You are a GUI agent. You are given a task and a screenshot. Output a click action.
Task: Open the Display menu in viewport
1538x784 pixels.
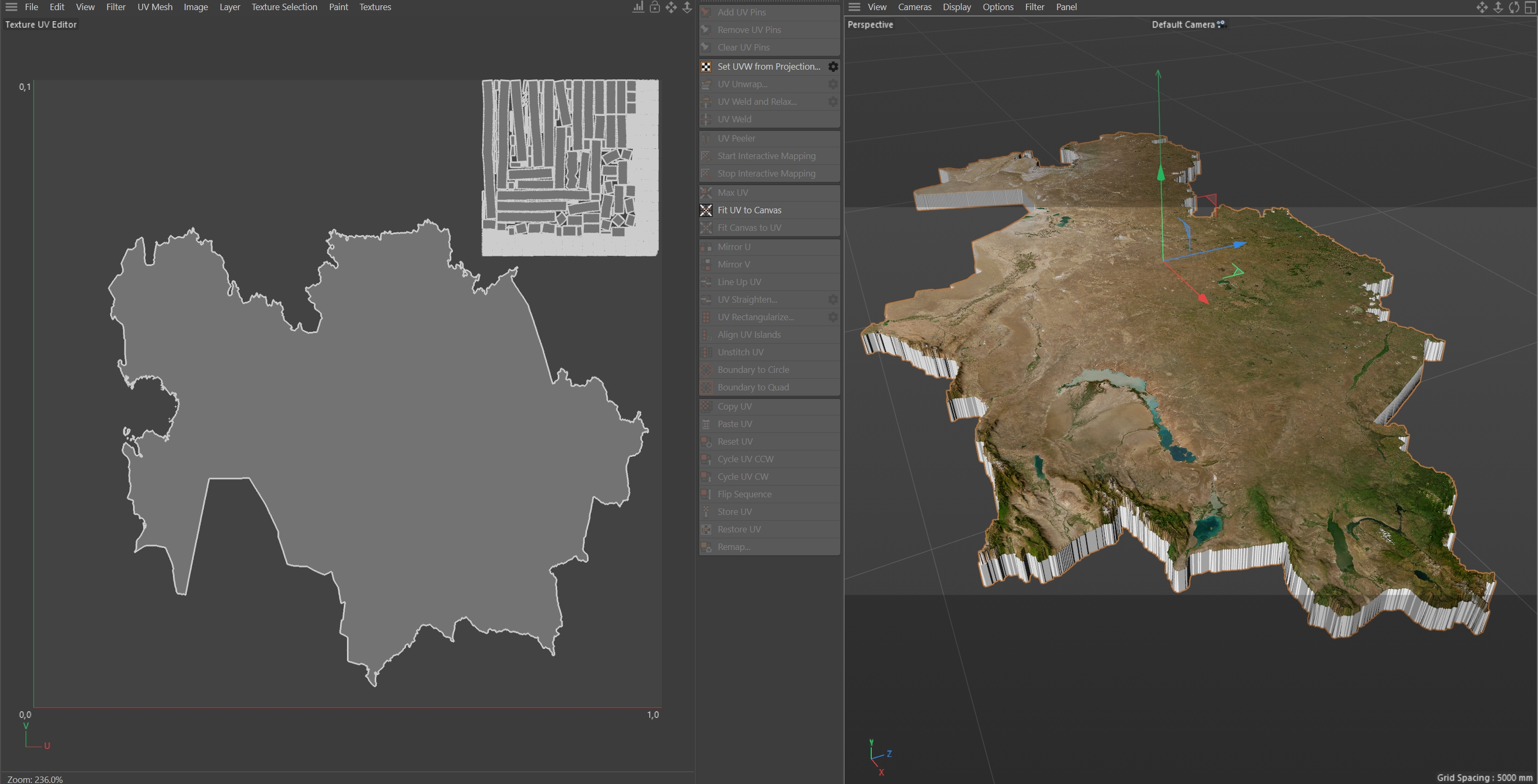tap(956, 7)
